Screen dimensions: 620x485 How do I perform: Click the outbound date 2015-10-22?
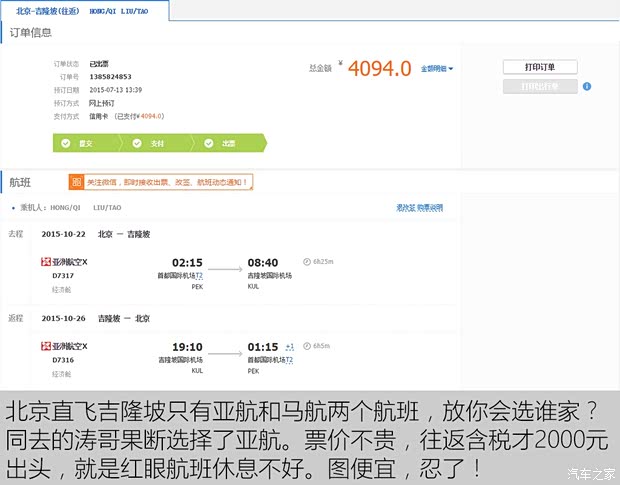(x=63, y=234)
